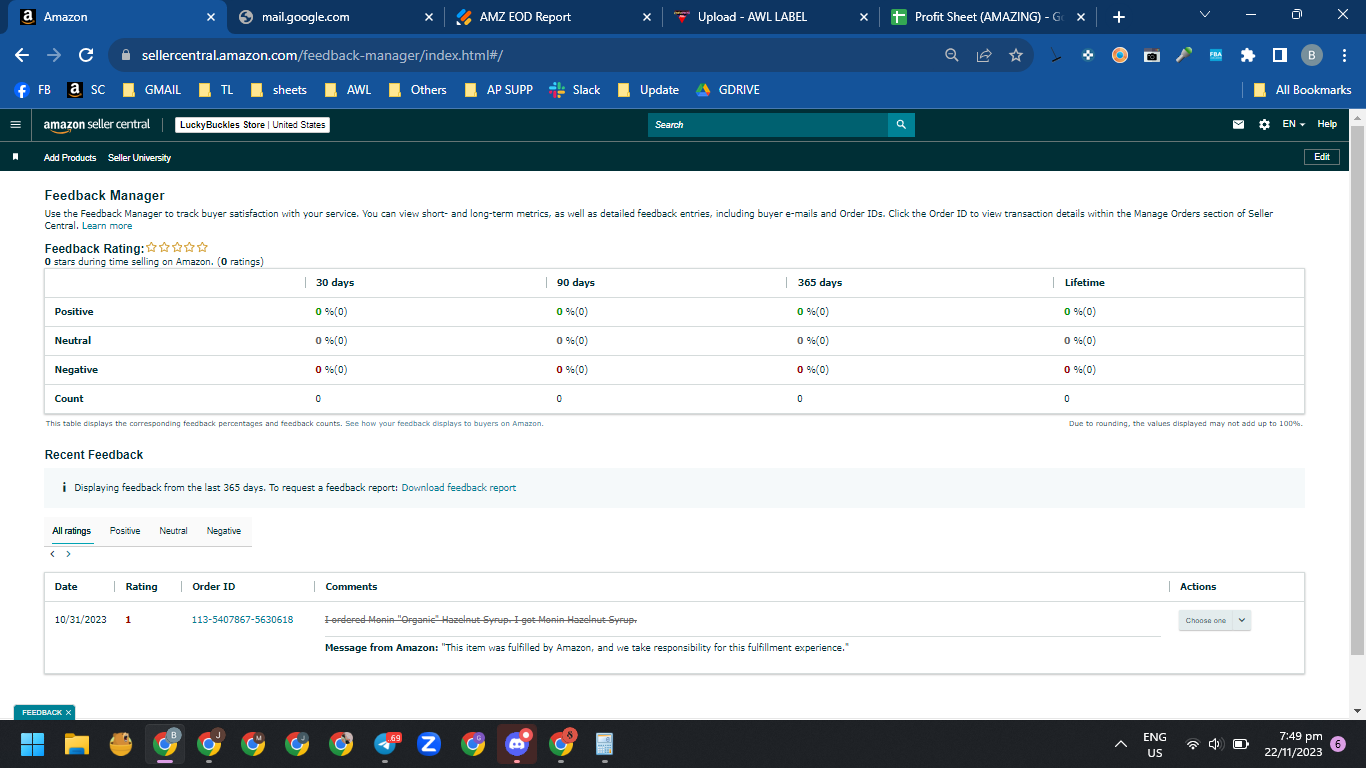
Task: Go to previous feedback page arrow
Action: tap(53, 554)
